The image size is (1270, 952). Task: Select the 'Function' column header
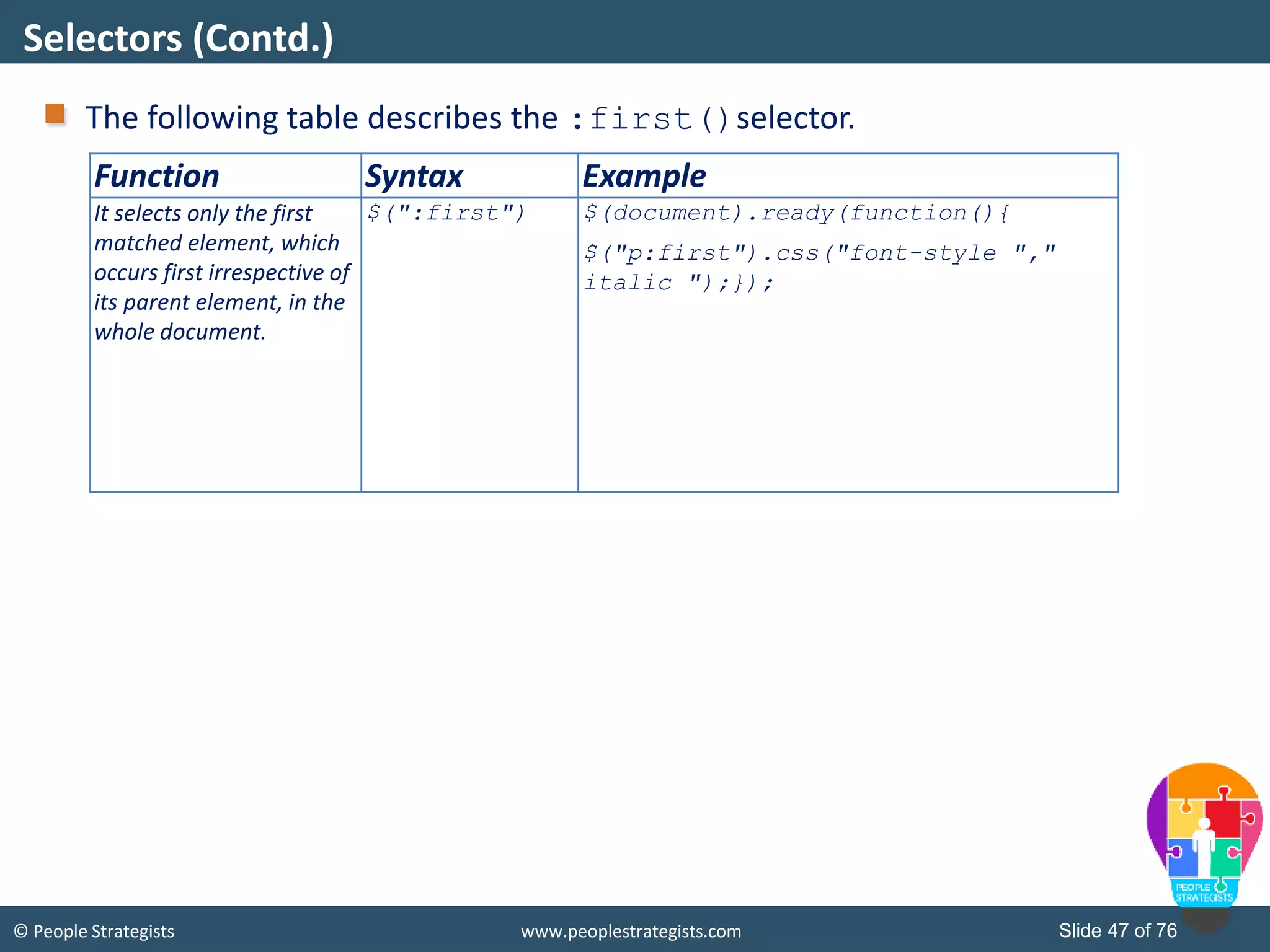click(157, 176)
